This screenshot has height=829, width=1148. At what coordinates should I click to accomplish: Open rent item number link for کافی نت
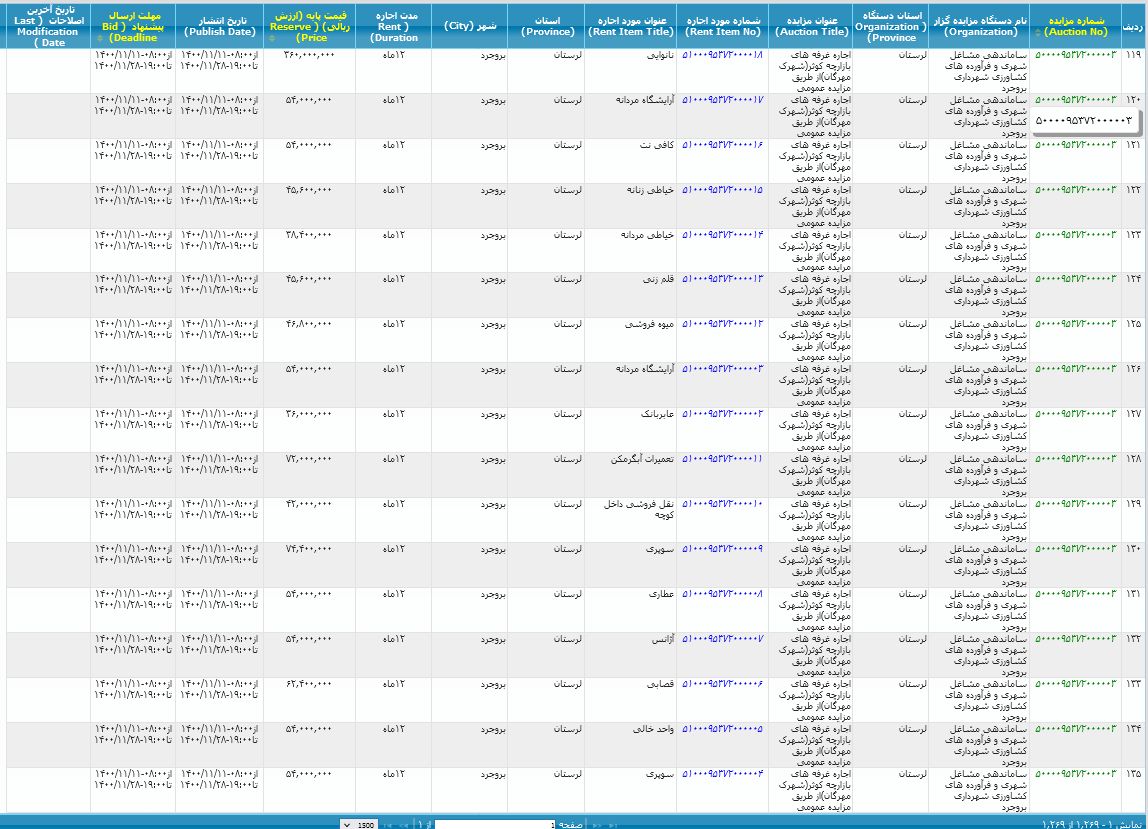722,145
